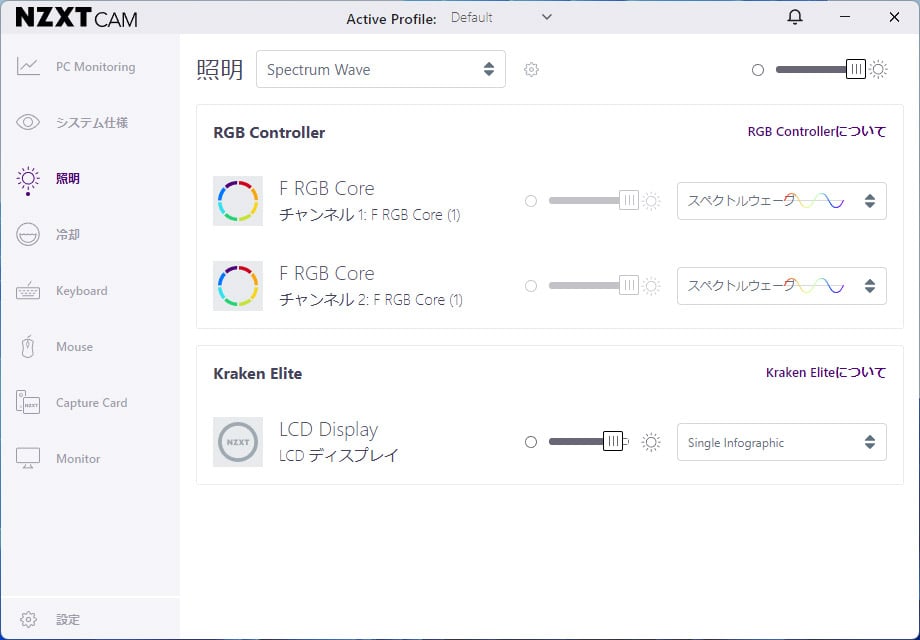
Task: Open channel 2 スペクトルウェーブ effect dropdown
Action: [782, 286]
